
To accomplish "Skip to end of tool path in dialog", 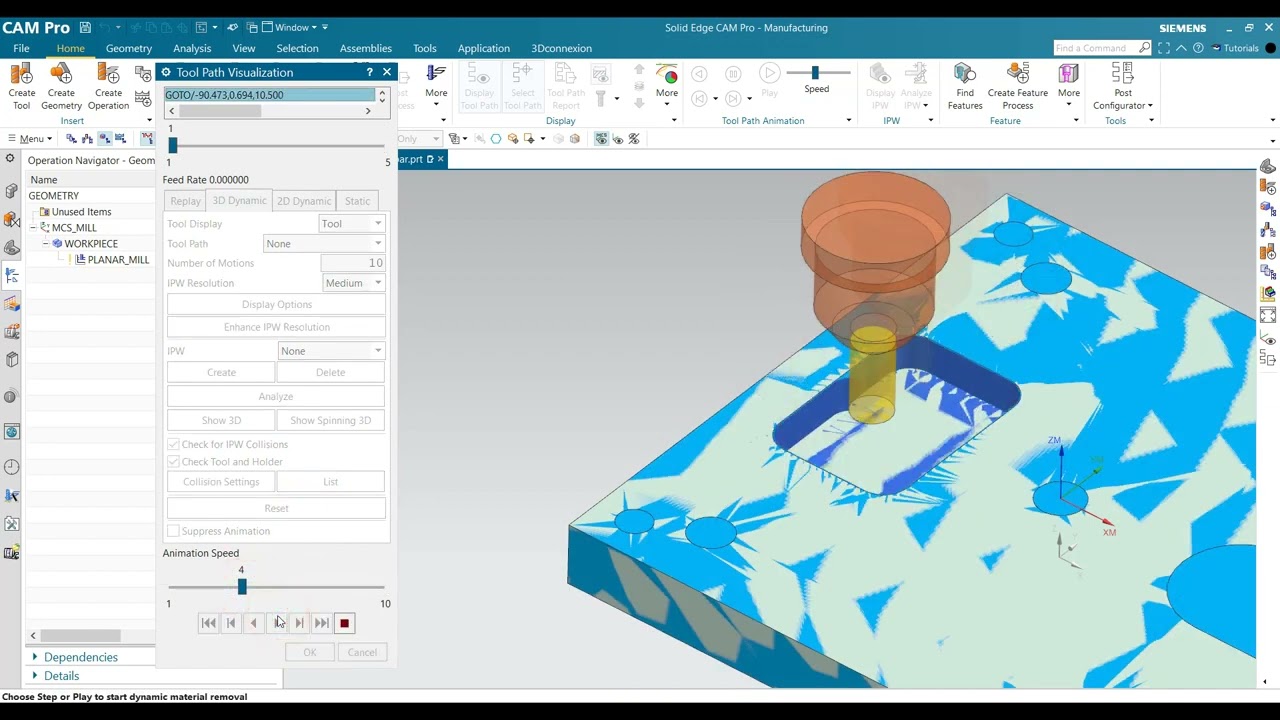I will coord(321,623).
